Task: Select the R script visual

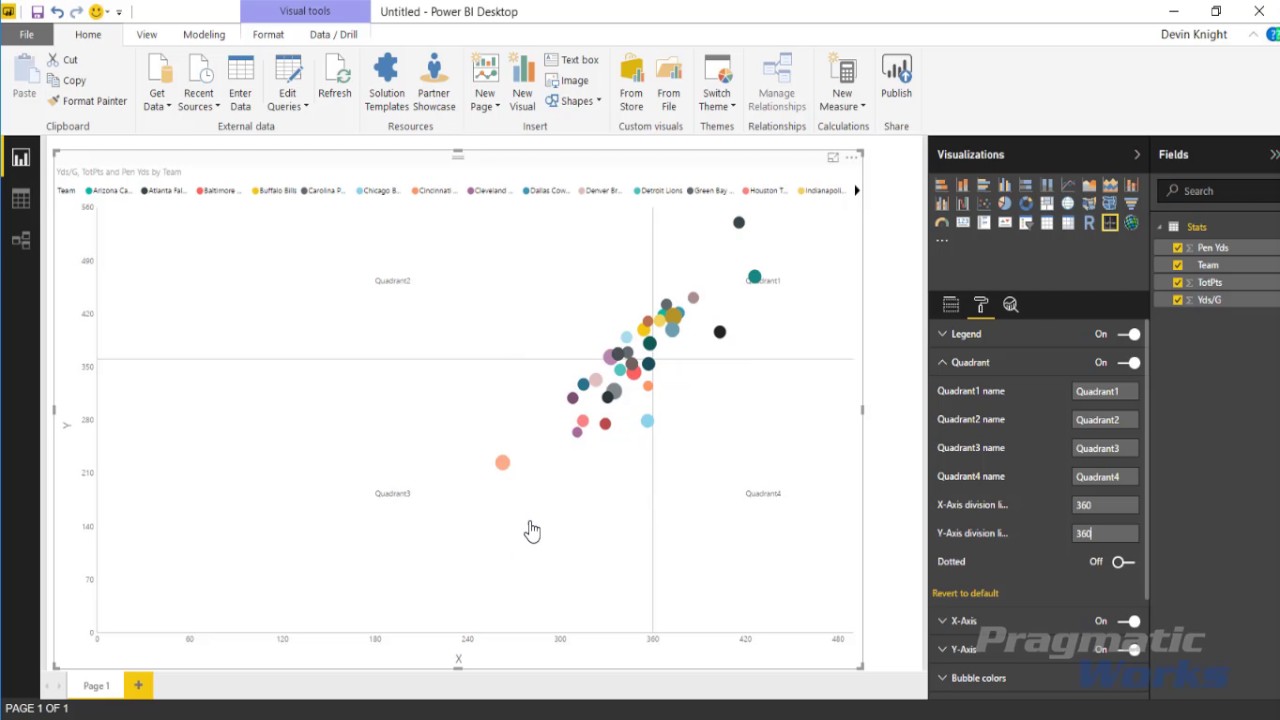Action: [1089, 223]
